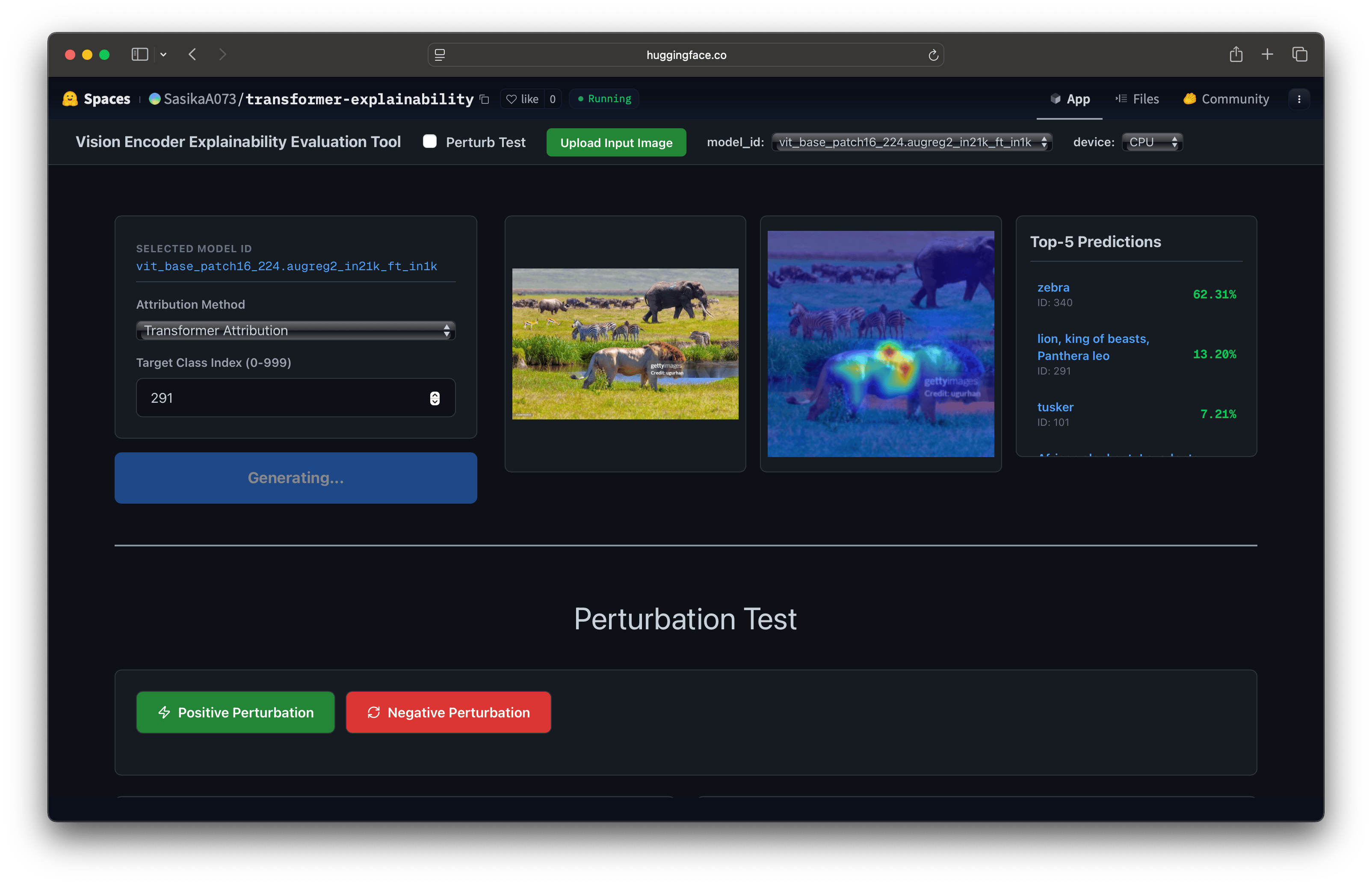
Task: Click the browser share icon
Action: 1236,54
